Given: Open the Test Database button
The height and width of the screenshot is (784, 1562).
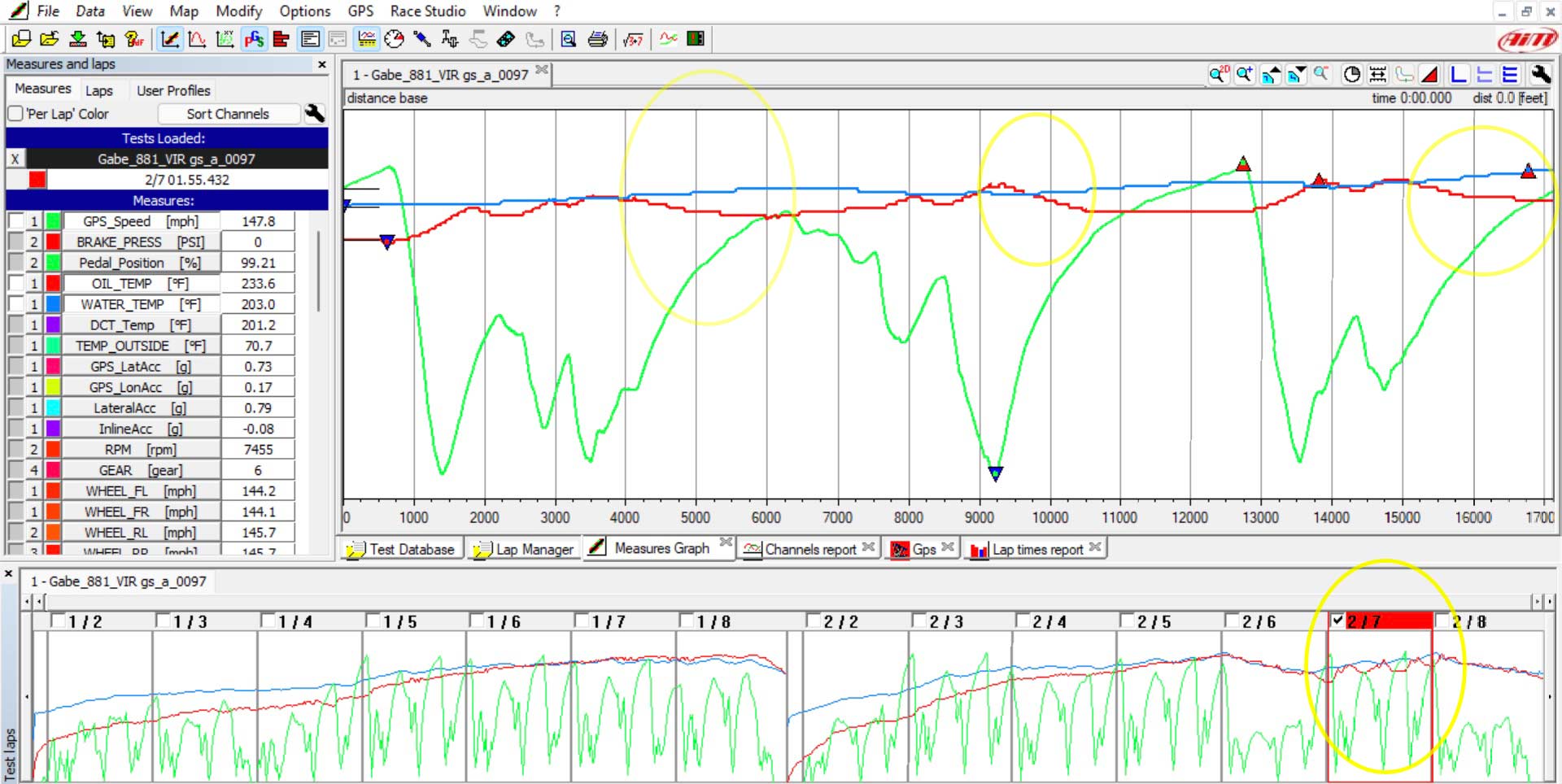Looking at the screenshot, I should pyautogui.click(x=402, y=549).
